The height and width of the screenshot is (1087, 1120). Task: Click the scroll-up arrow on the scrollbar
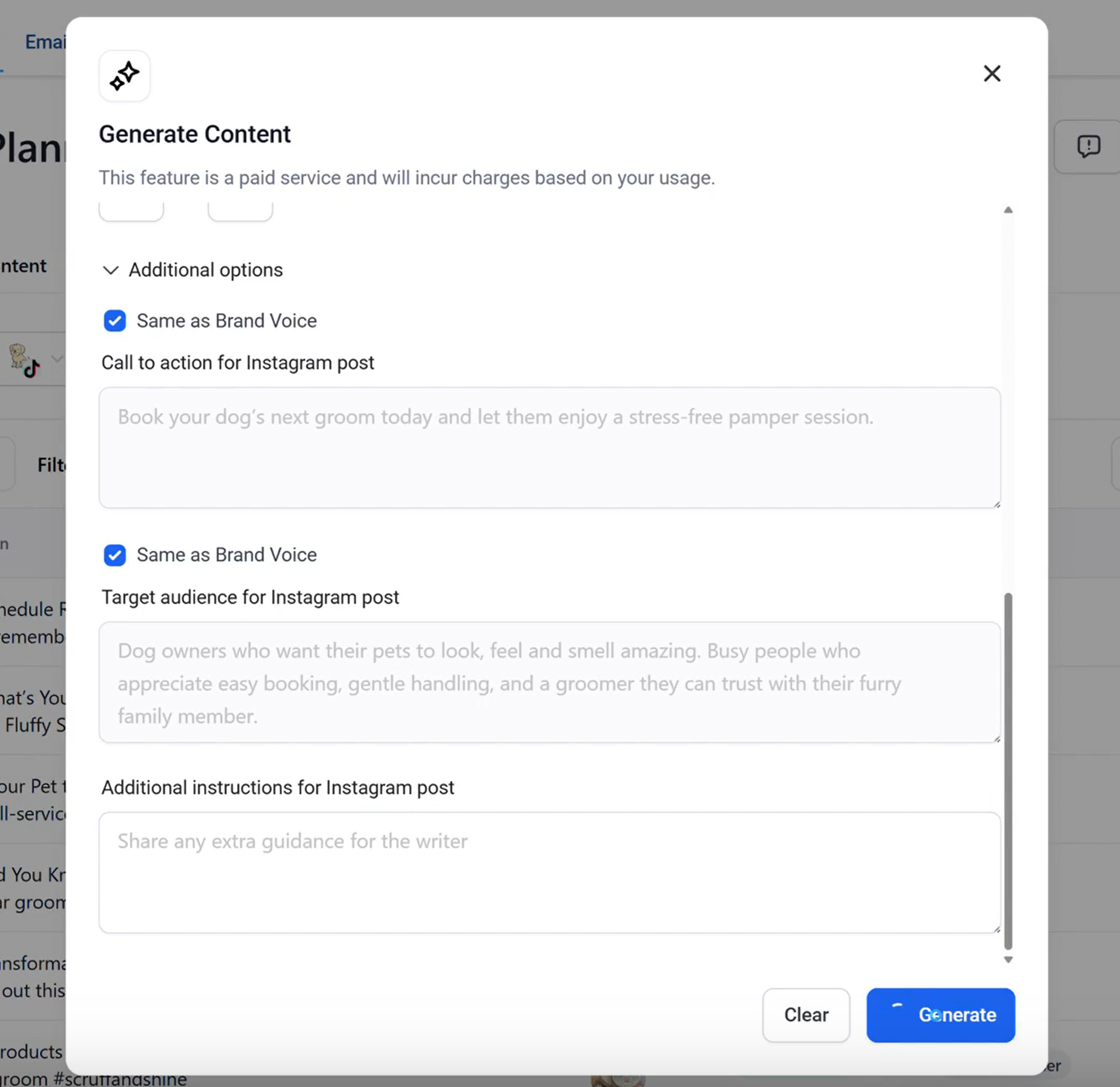(1007, 210)
